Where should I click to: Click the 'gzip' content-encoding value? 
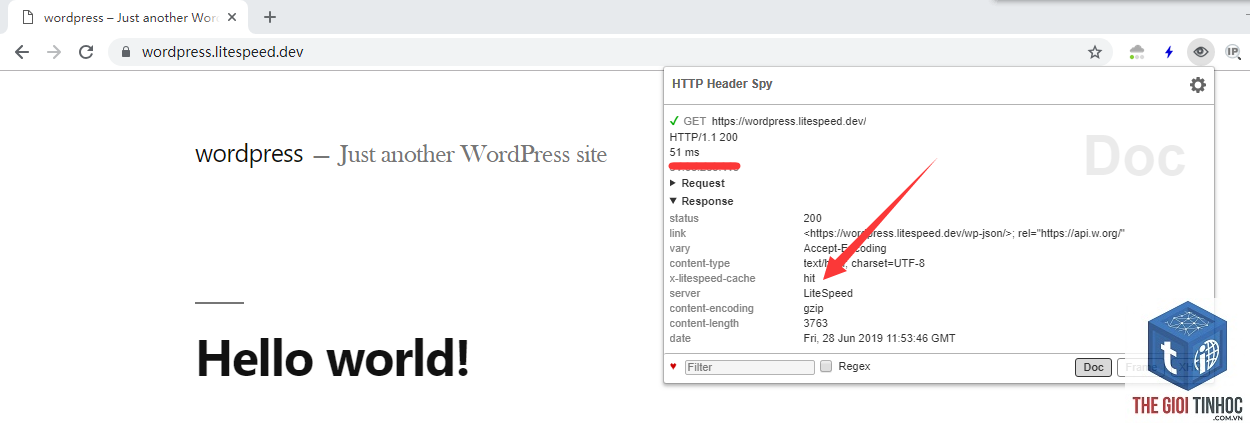tap(813, 308)
